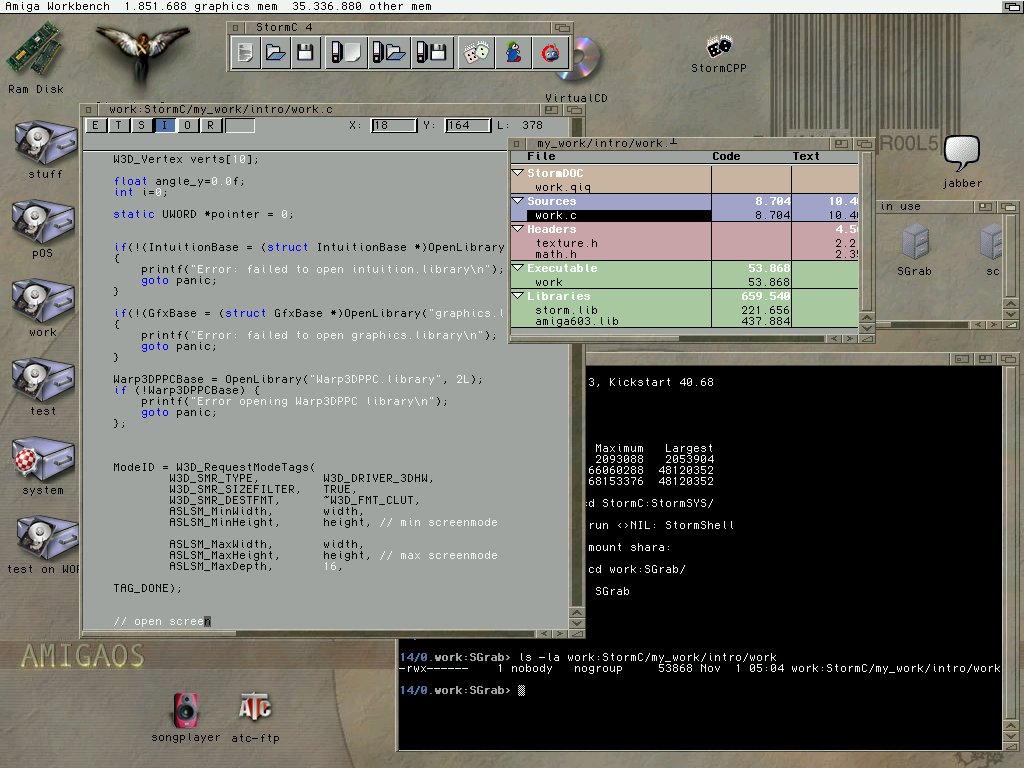Screen dimensions: 1024x768
Task: Collapse the Headers section triangle
Action: (x=518, y=229)
